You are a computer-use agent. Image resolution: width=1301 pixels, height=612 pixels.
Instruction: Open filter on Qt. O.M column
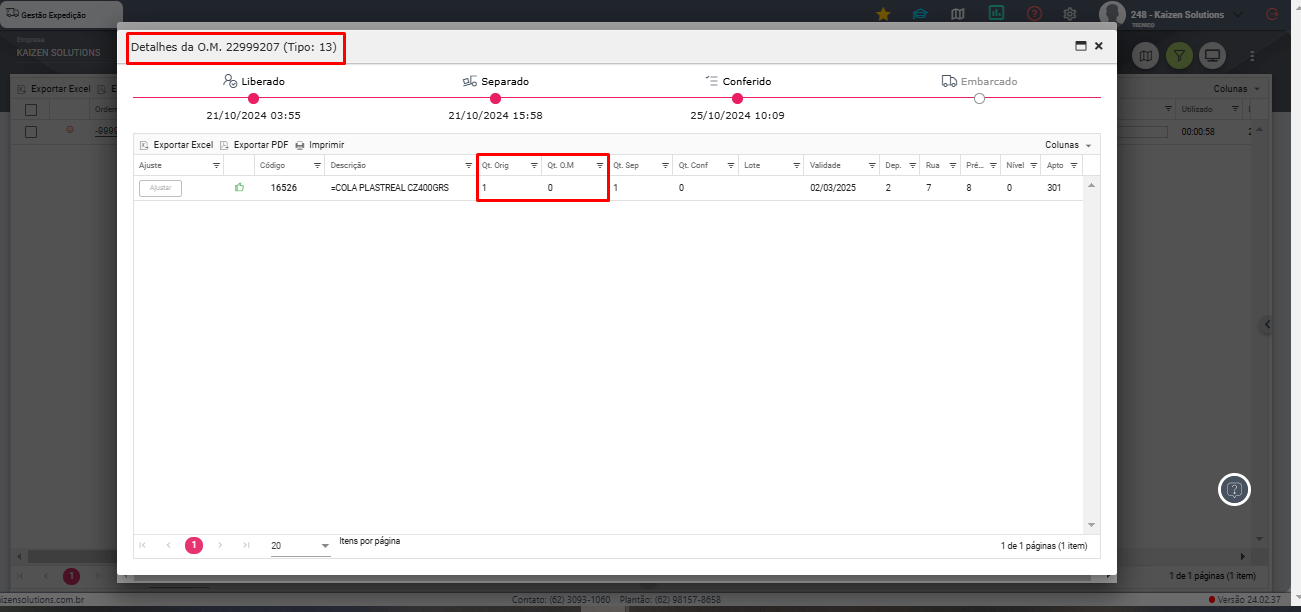click(x=599, y=165)
